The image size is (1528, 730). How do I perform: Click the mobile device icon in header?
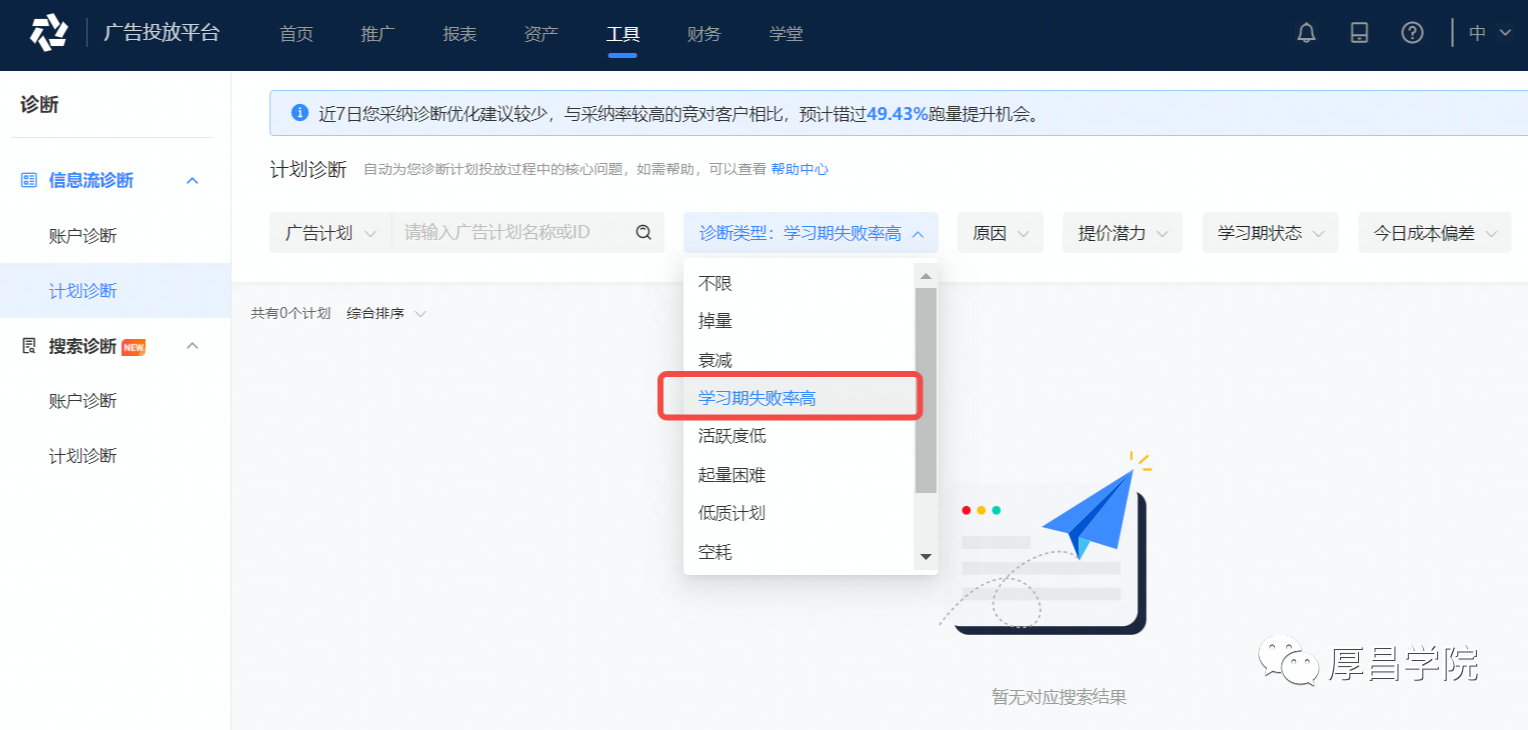click(1359, 33)
